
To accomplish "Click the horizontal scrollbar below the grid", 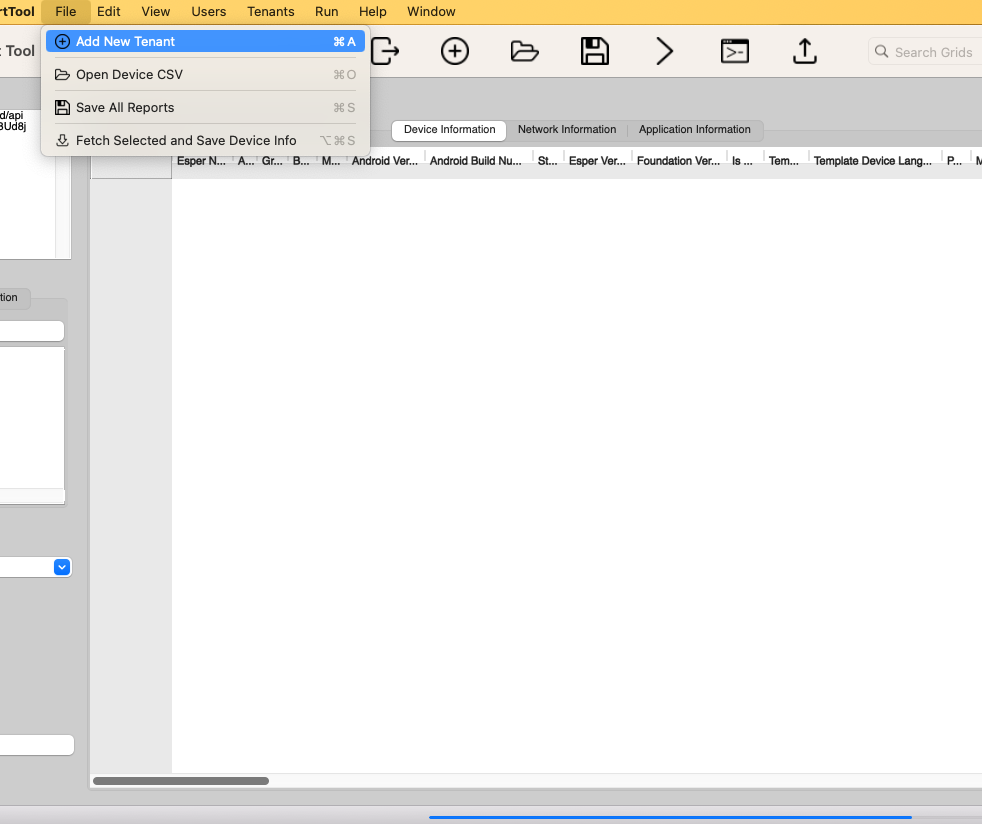I will click(180, 781).
